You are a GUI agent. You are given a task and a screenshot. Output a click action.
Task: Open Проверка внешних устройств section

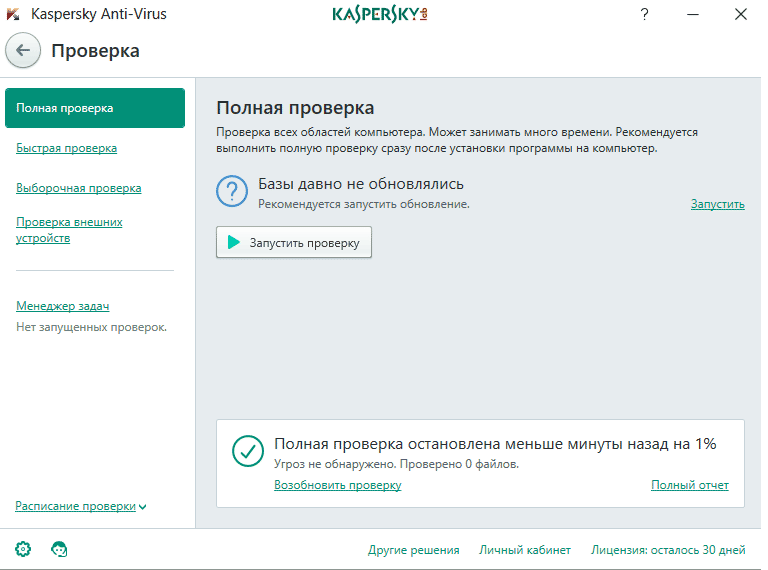pos(69,230)
